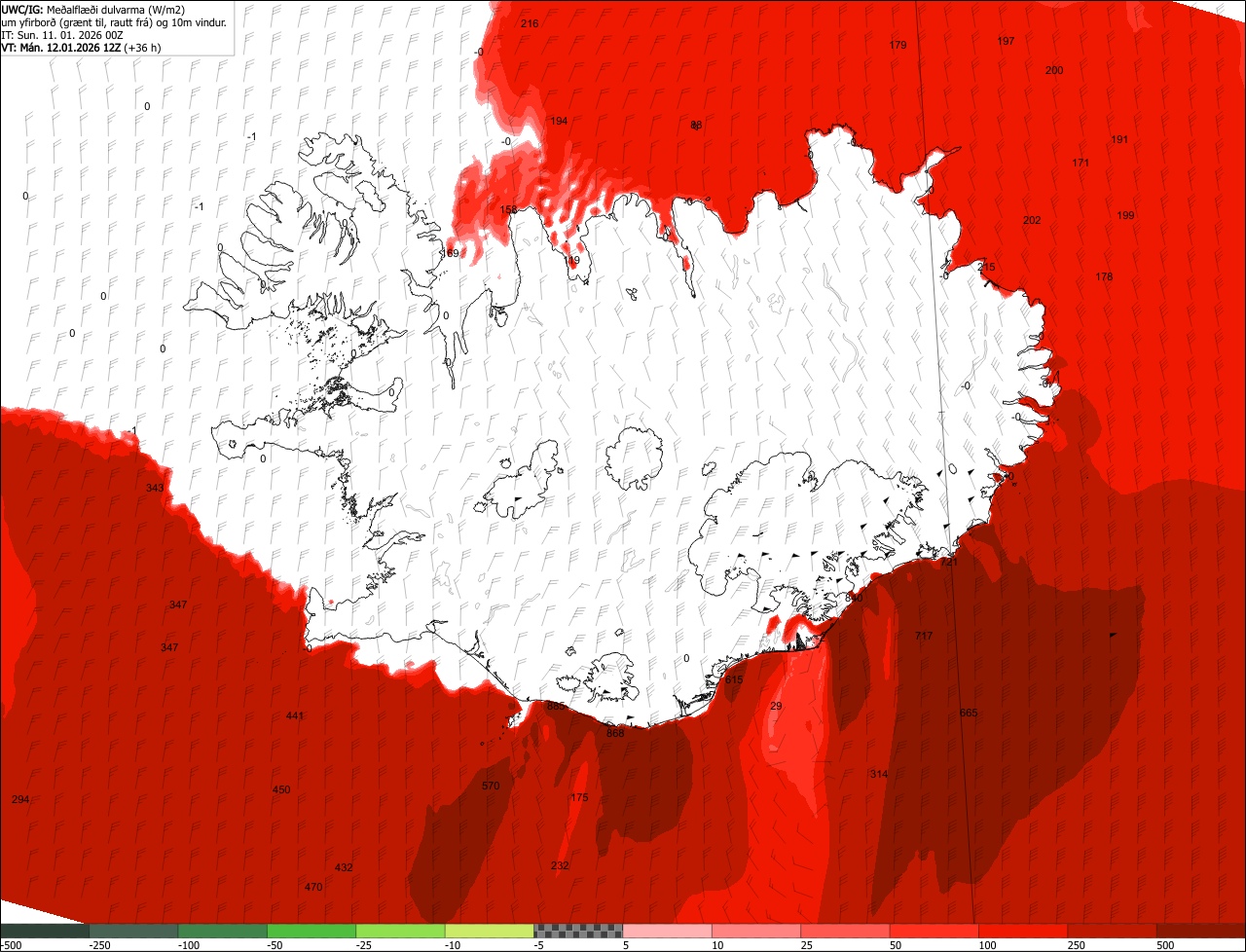The height and width of the screenshot is (952, 1246).
Task: Click the legend label -250
Action: (98, 945)
